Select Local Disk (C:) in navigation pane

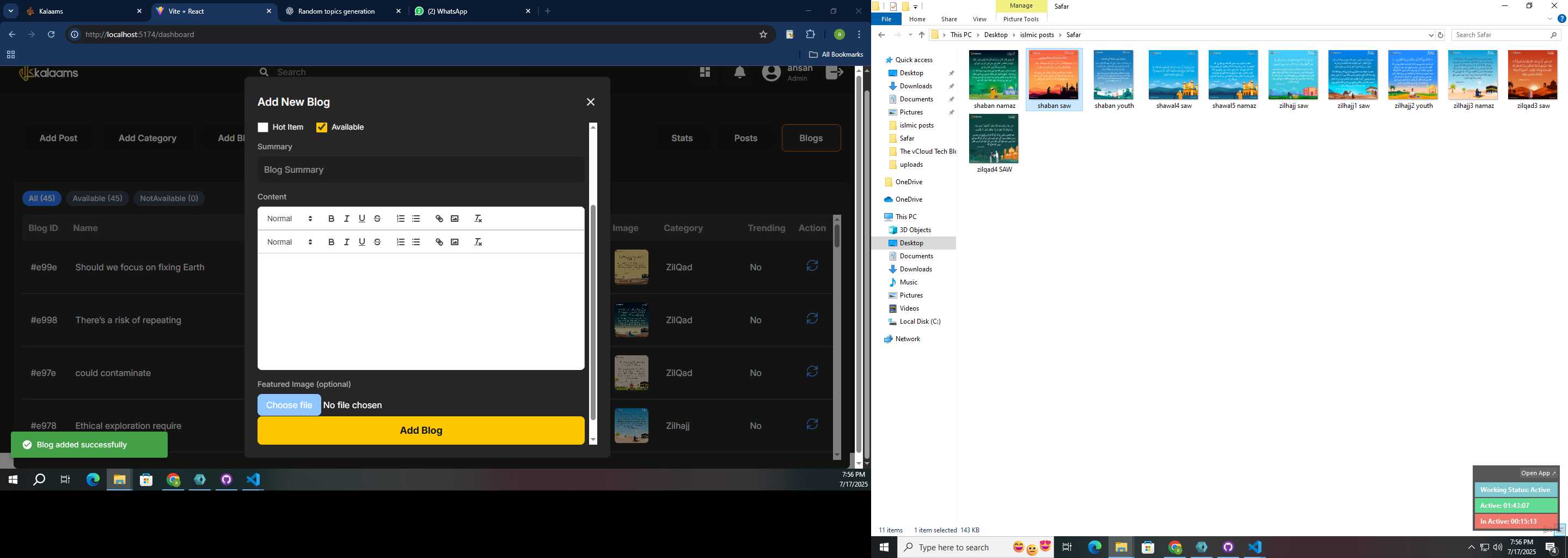coord(920,321)
